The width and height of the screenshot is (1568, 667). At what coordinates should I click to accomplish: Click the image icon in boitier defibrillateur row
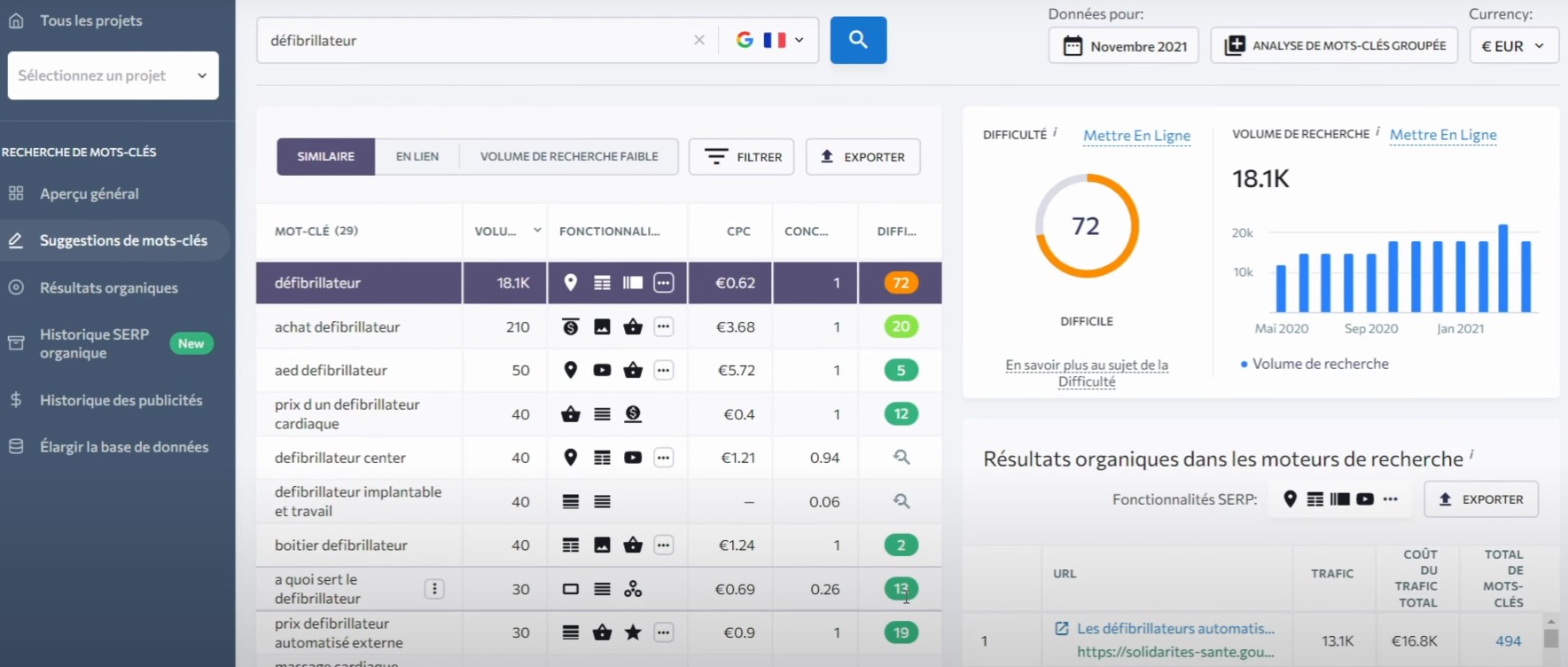(602, 545)
